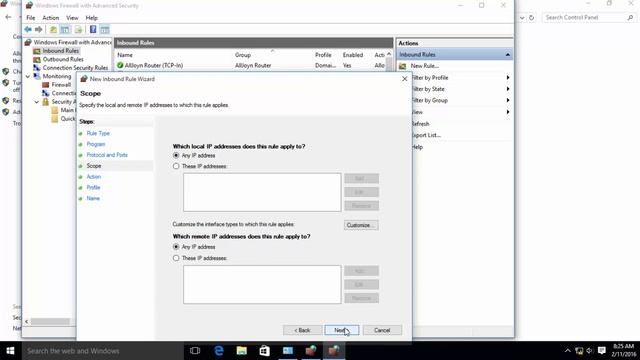Viewport: 640px width, 360px height.
Task: Go to Rule Type wizard step
Action: tap(98, 133)
